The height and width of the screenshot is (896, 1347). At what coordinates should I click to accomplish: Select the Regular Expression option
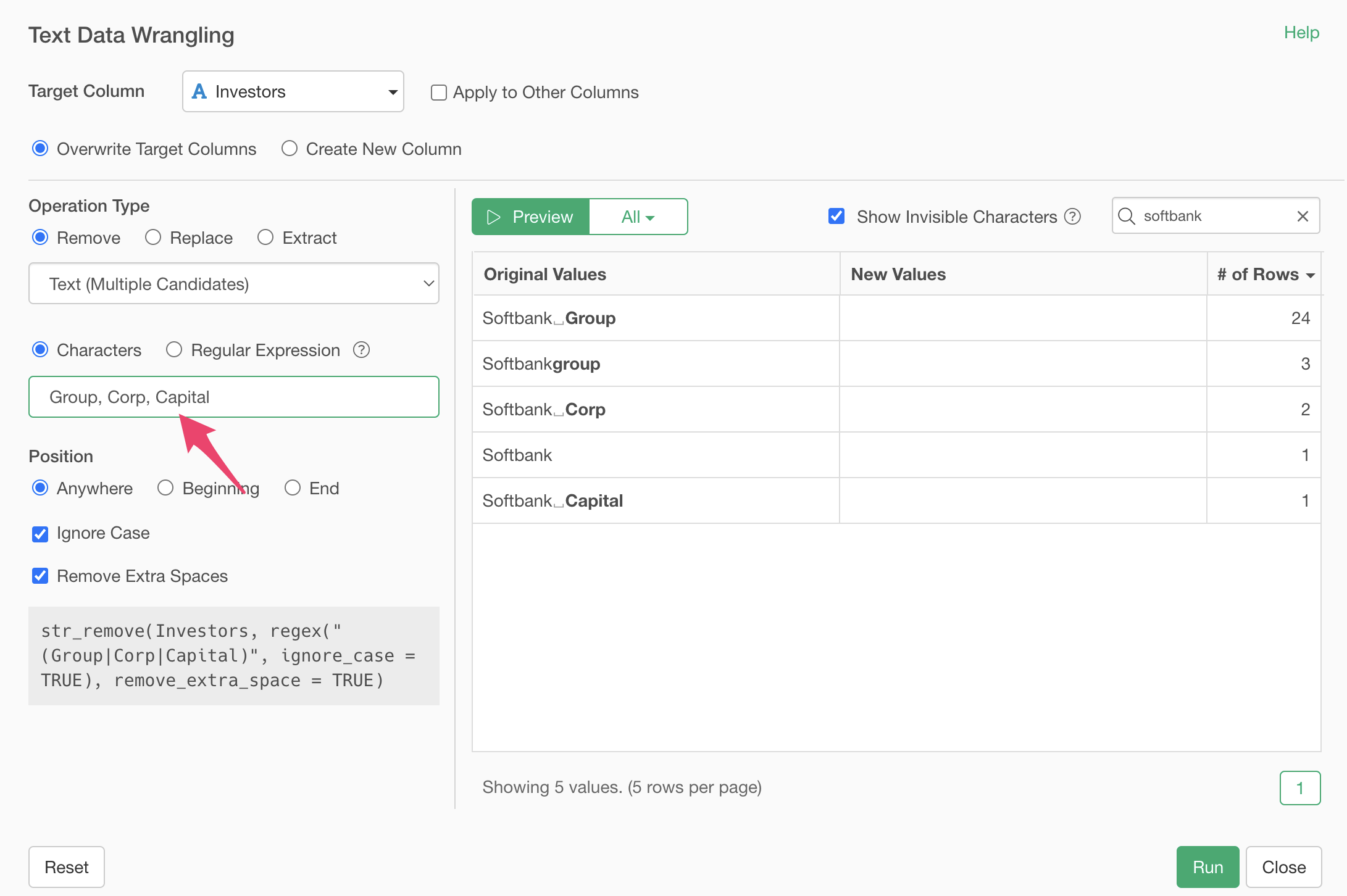pos(174,350)
